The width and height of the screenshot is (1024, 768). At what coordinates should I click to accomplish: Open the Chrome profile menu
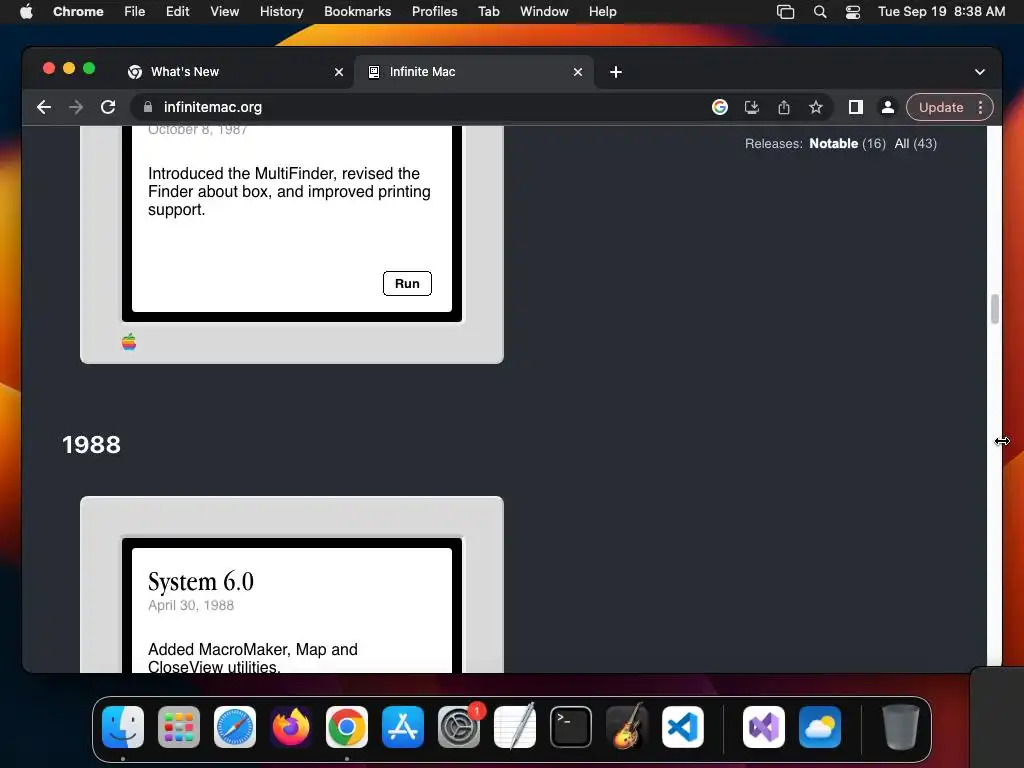[888, 107]
